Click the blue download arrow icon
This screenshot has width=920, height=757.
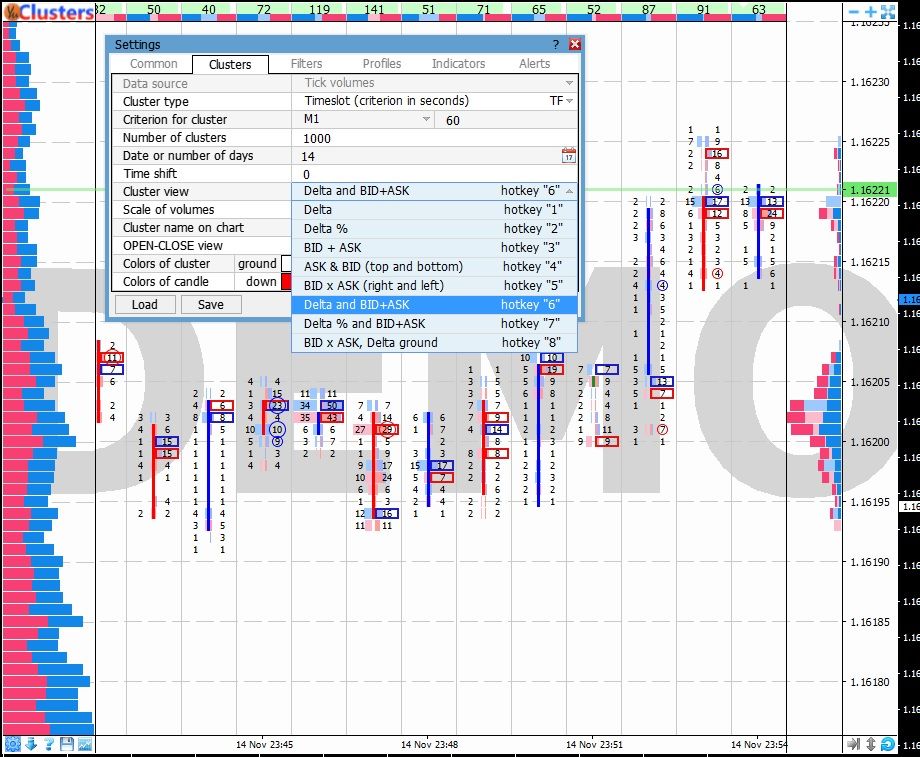point(30,744)
